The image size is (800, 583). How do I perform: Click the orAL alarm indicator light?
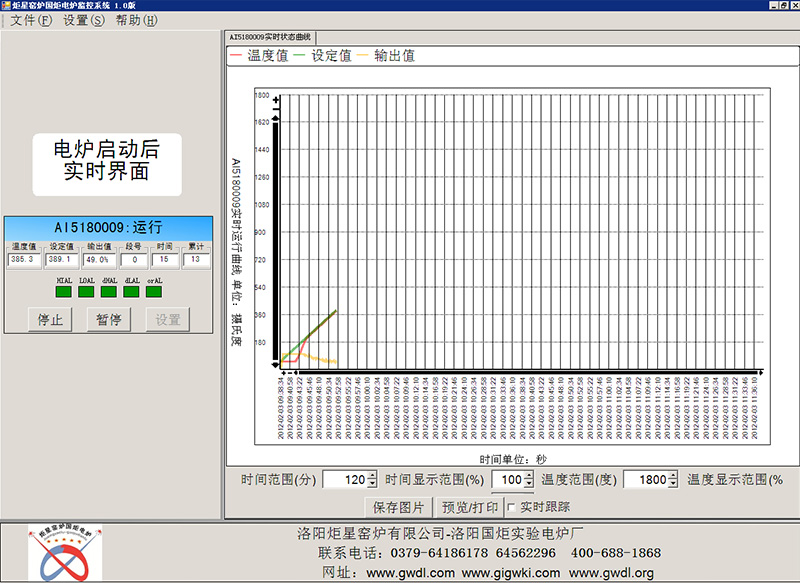[x=152, y=290]
